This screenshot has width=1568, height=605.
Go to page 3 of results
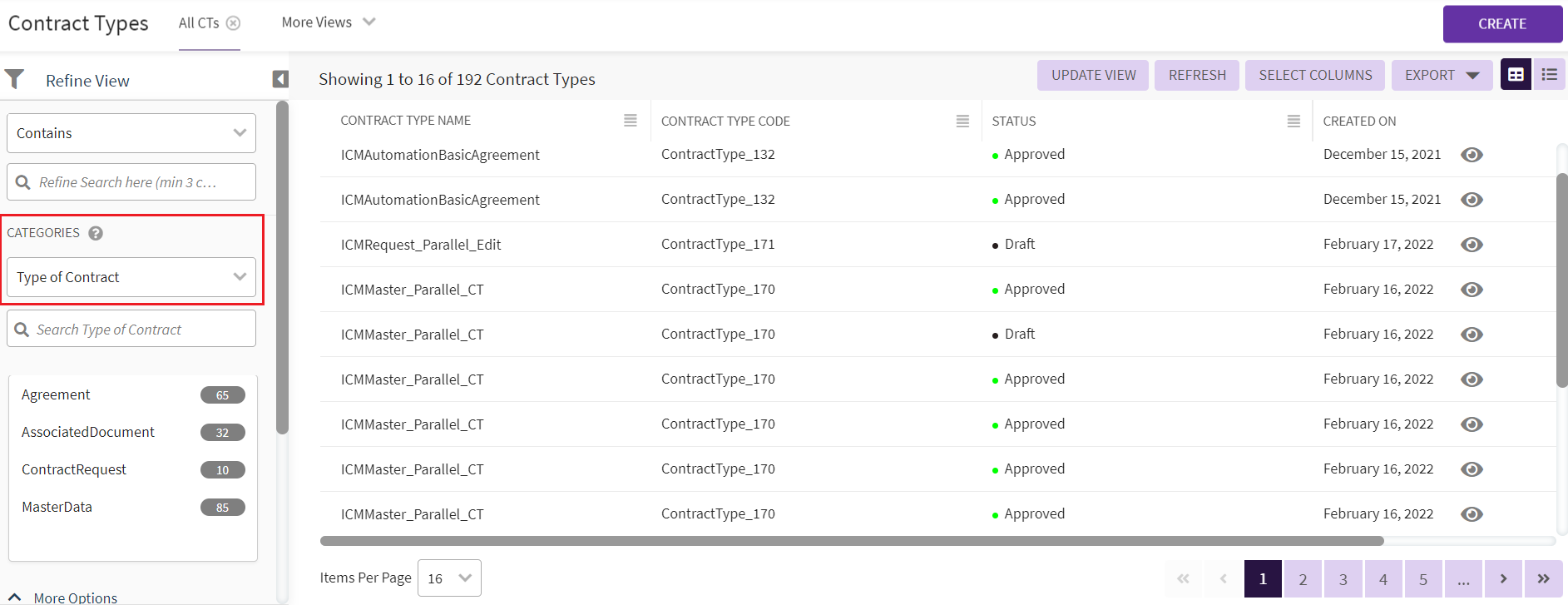pos(1343,578)
